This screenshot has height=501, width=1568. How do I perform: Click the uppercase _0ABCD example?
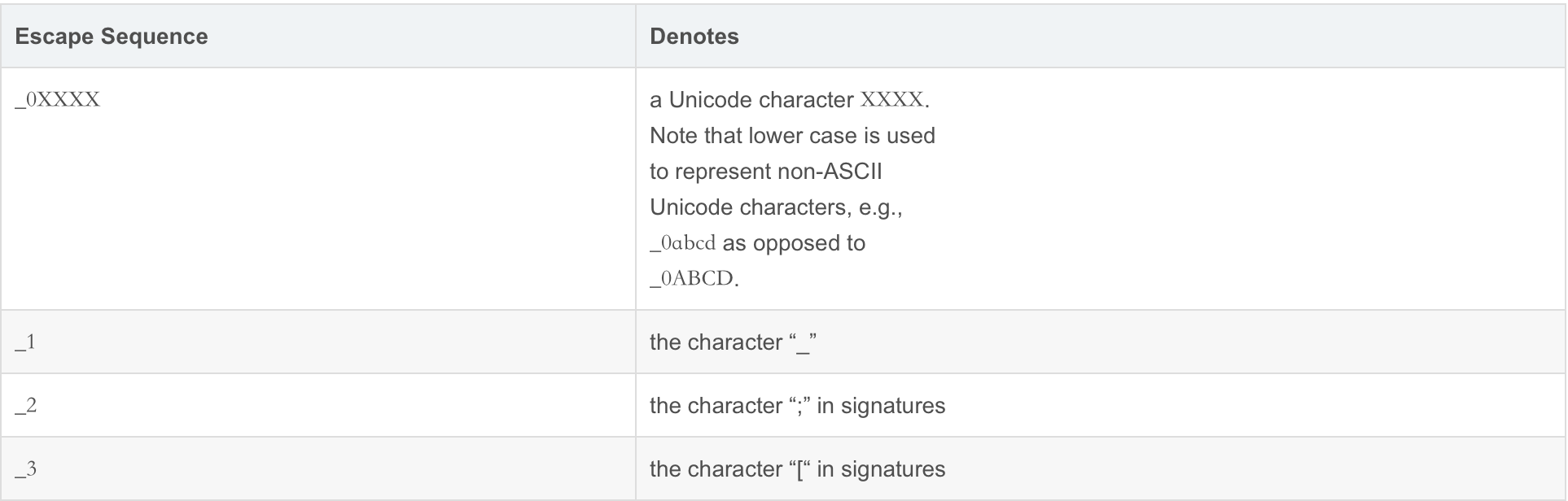click(692, 279)
